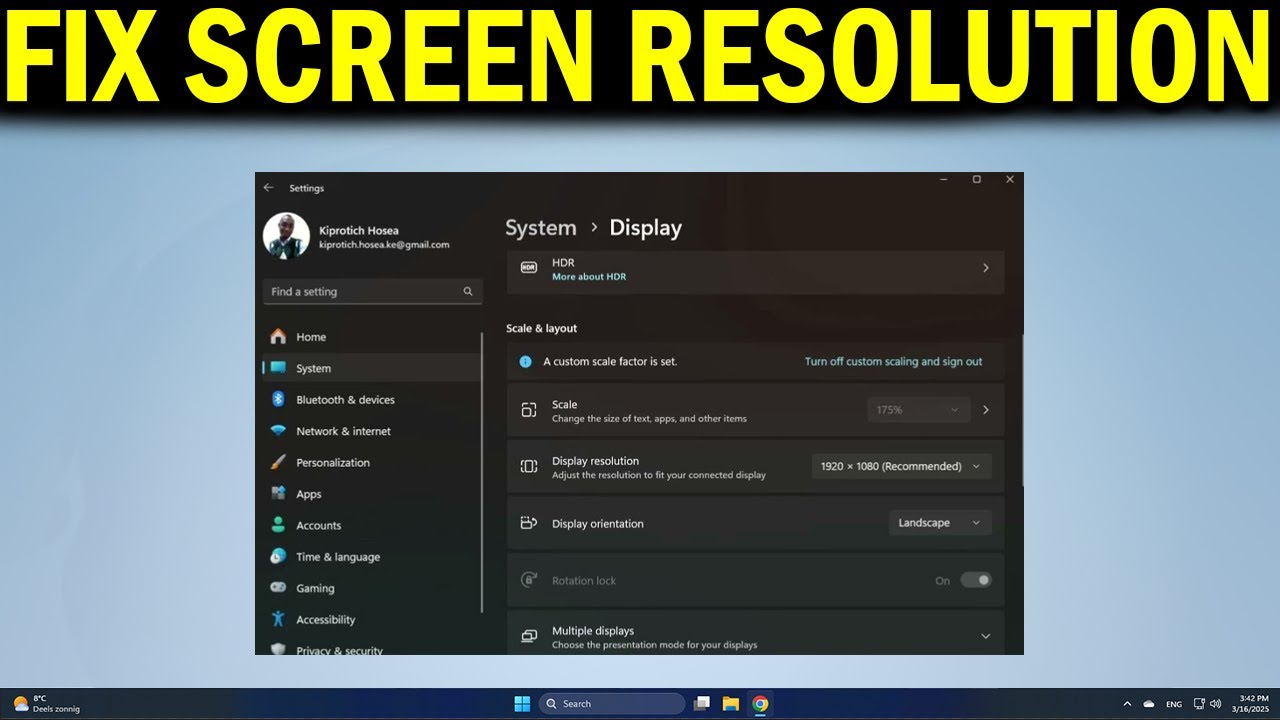Open Apps settings
The width and height of the screenshot is (1280, 720).
click(x=371, y=494)
